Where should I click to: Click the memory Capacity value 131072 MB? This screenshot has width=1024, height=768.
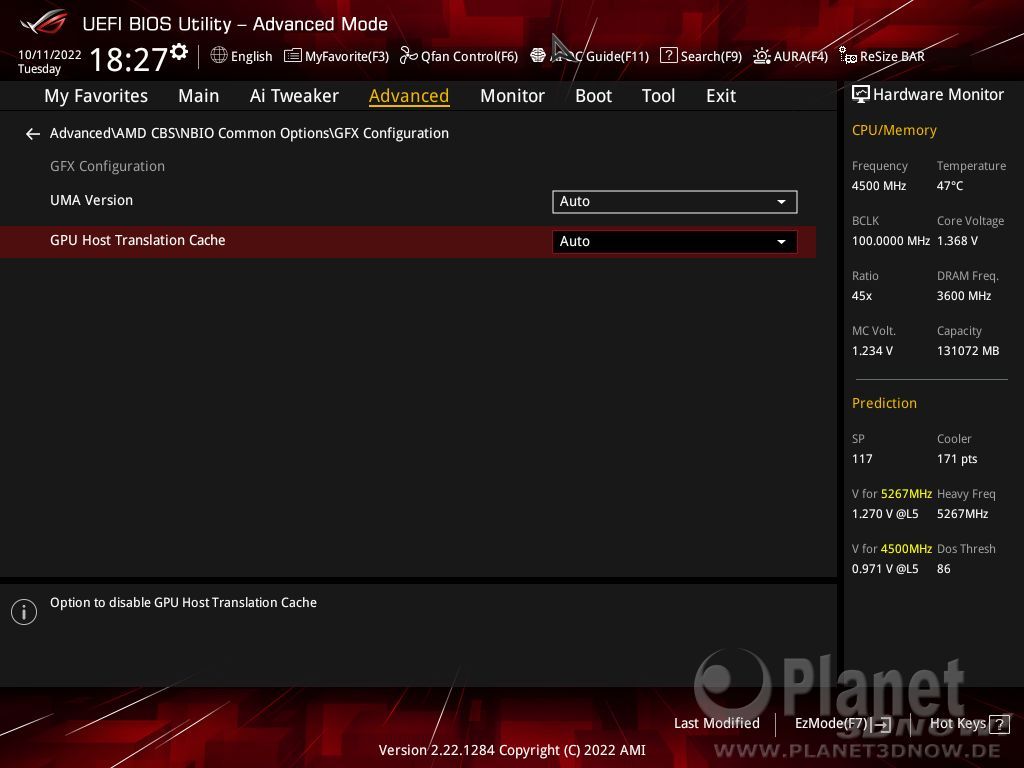(x=968, y=351)
